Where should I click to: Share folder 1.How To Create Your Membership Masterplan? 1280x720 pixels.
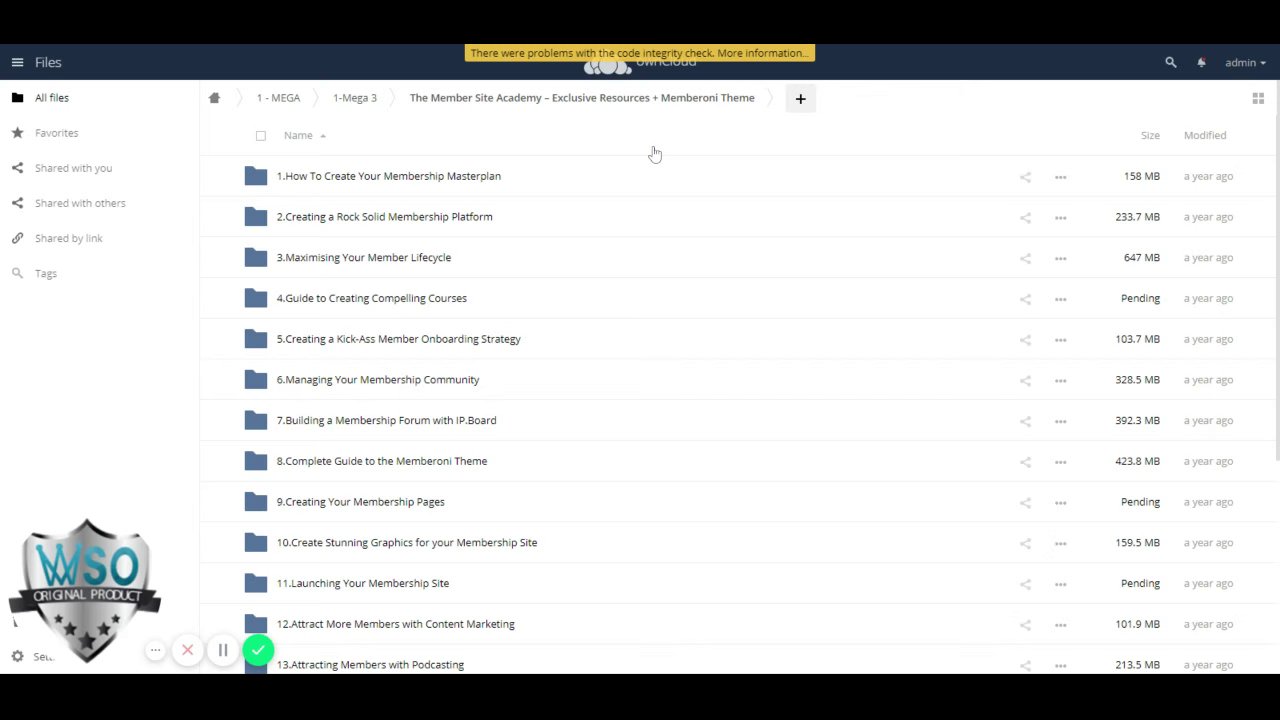pyautogui.click(x=1025, y=177)
